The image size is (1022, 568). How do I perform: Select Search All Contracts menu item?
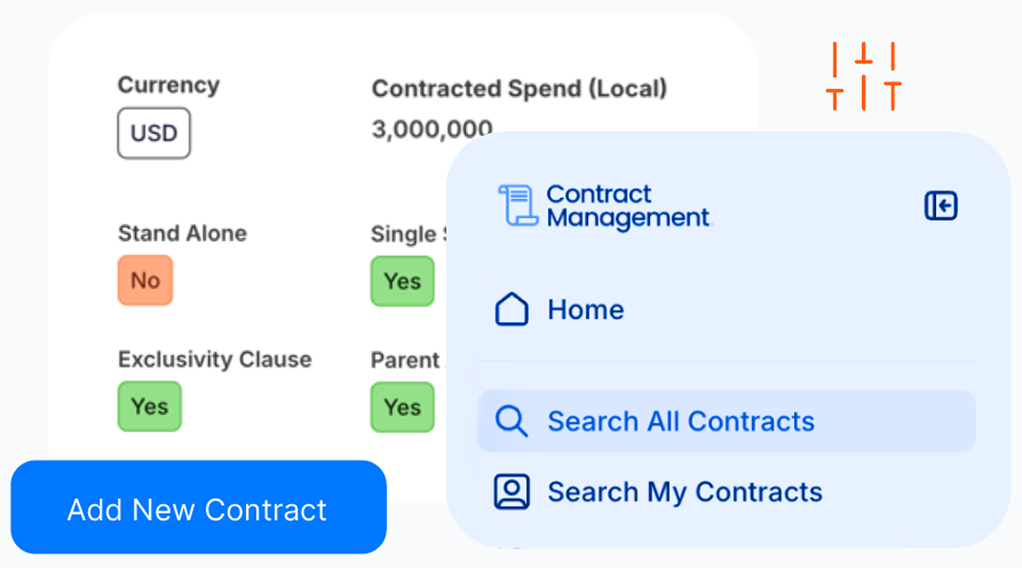tap(680, 421)
